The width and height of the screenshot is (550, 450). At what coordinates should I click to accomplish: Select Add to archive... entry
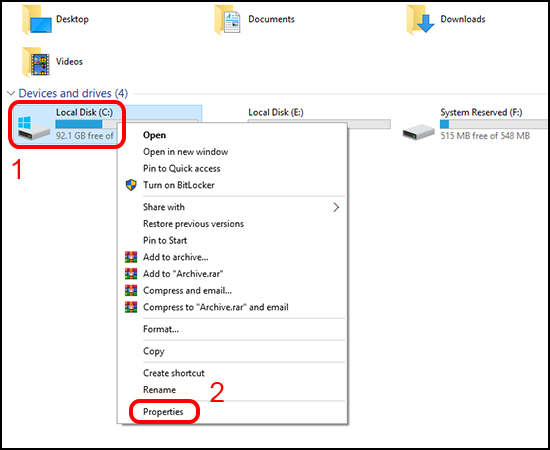(175, 257)
